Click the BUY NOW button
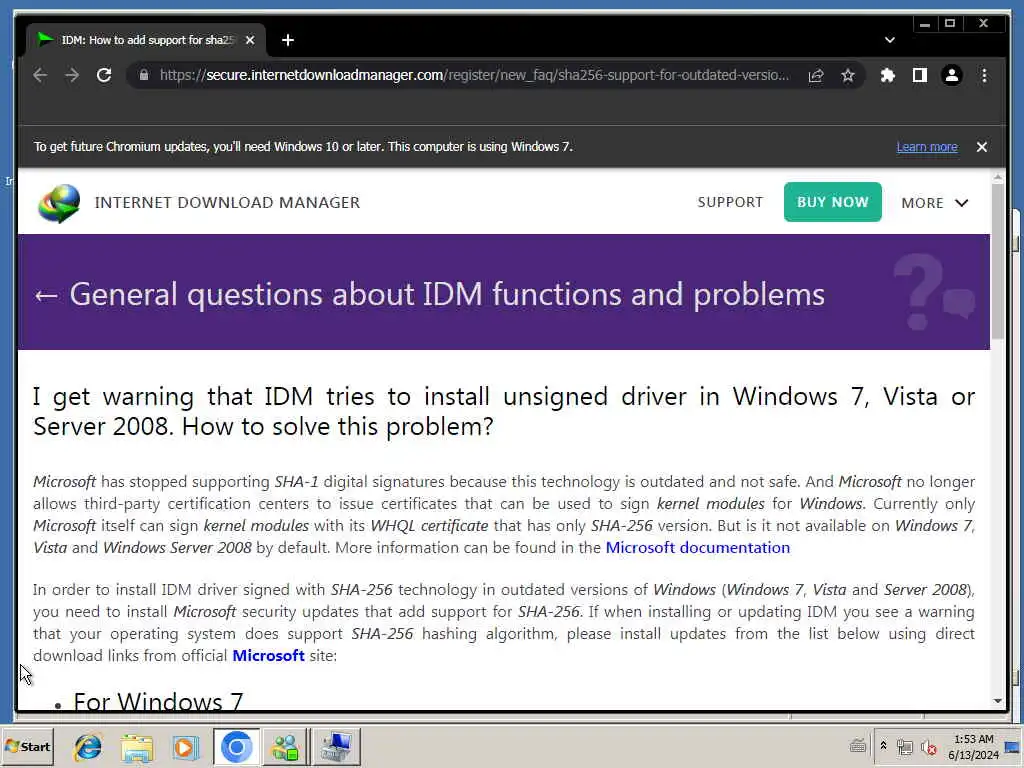The image size is (1024, 768). [x=833, y=202]
